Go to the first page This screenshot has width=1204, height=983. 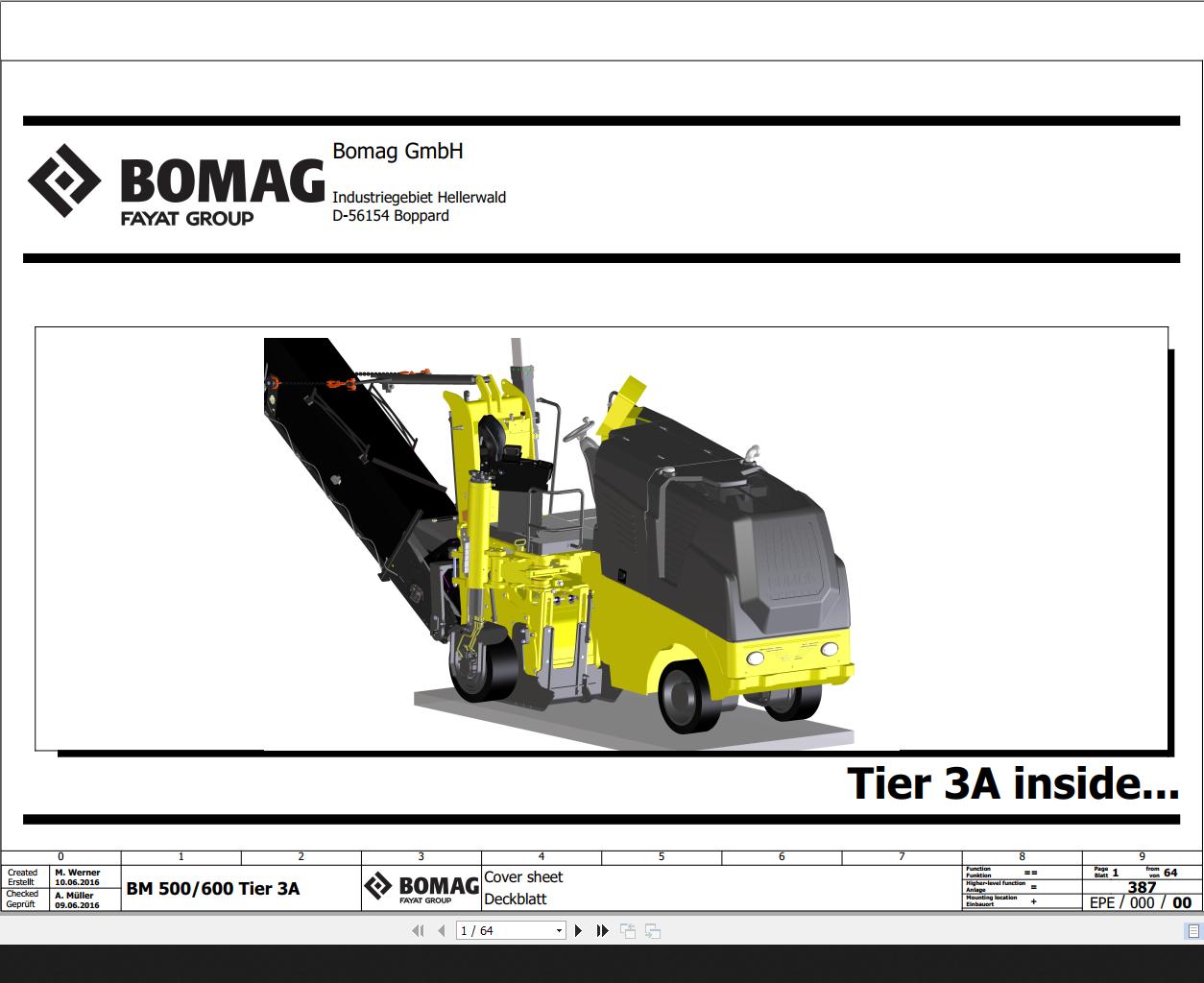click(x=418, y=930)
